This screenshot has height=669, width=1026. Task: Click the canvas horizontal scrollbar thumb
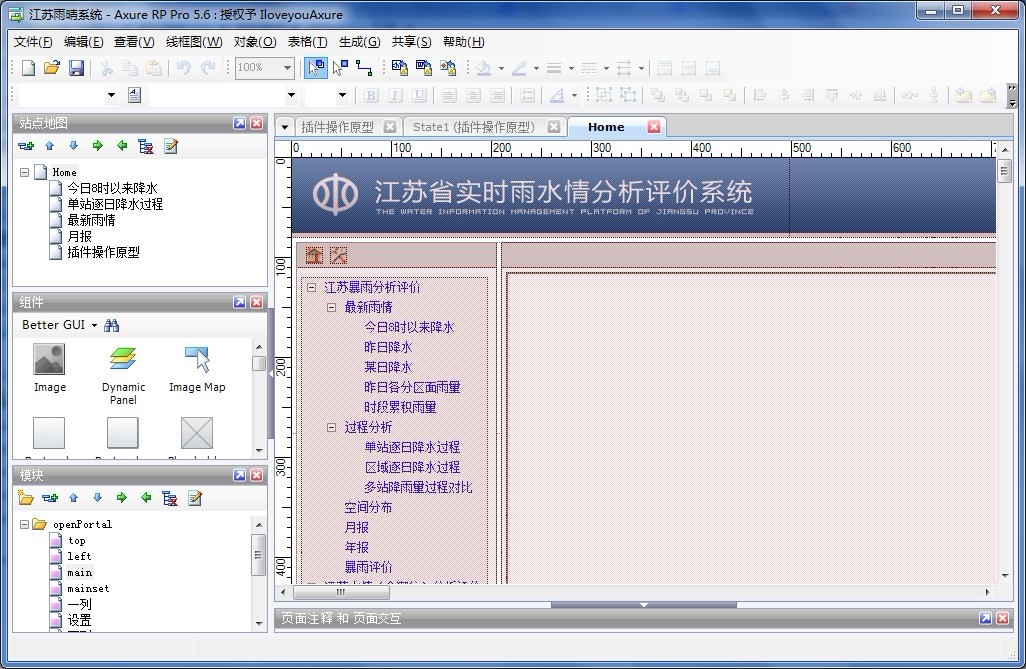[341, 592]
